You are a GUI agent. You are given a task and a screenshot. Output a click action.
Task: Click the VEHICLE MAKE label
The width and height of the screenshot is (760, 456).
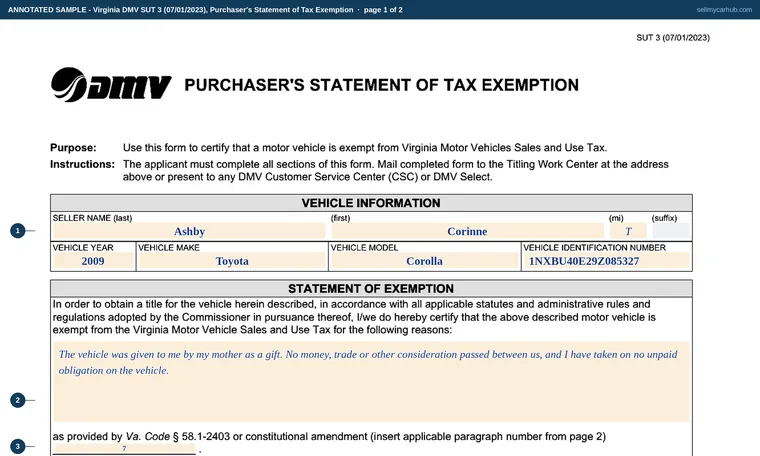tap(169, 248)
